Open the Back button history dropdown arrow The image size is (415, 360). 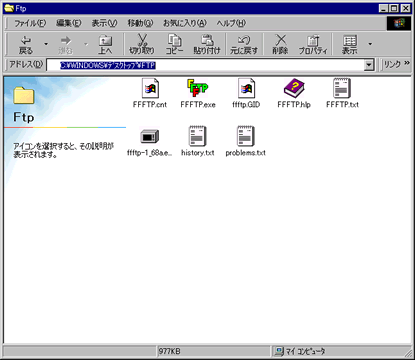coord(46,44)
